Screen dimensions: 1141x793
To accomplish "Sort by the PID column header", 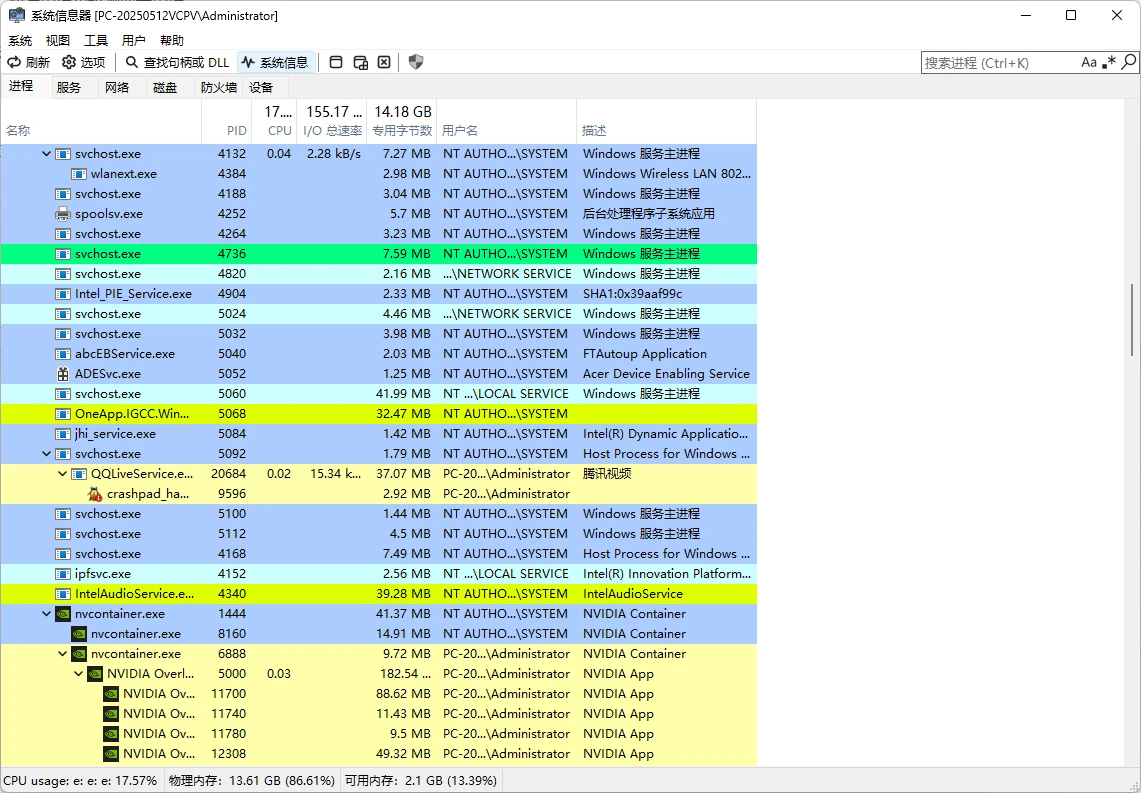I will (x=226, y=121).
